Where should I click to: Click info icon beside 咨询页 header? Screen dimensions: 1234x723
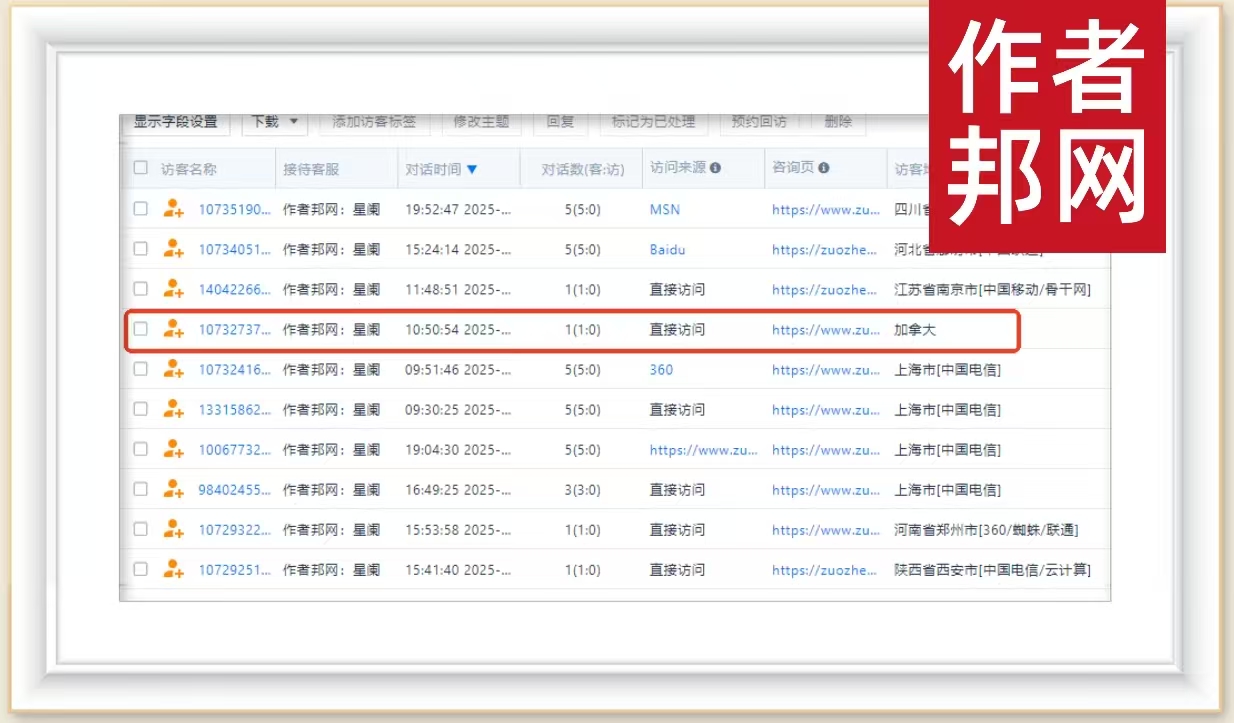pyautogui.click(x=823, y=169)
